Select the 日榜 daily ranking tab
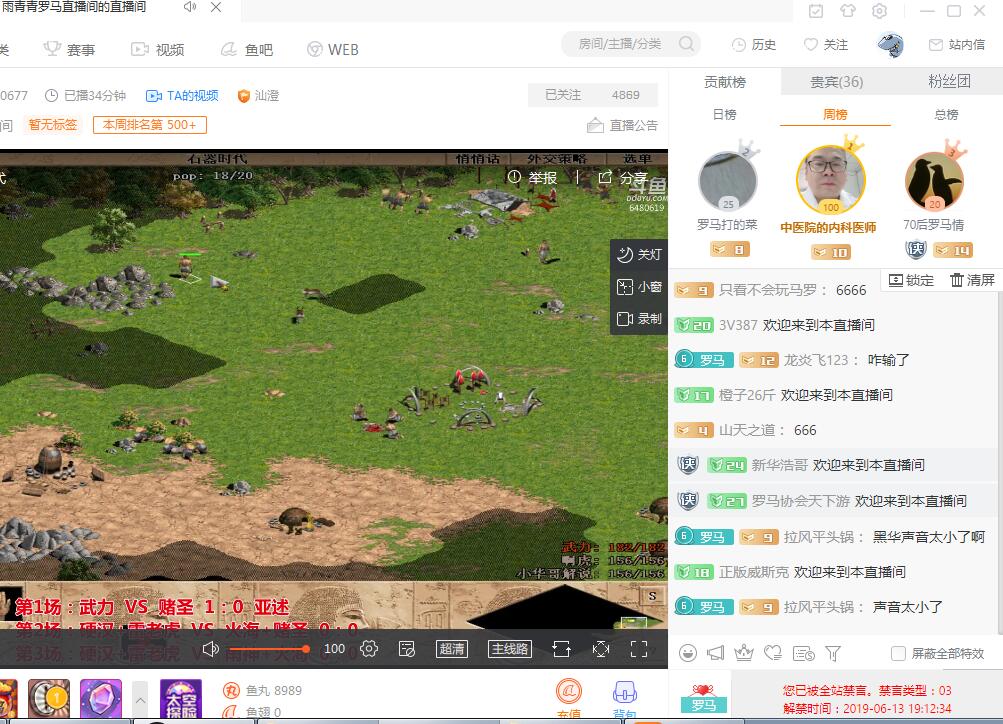The image size is (1003, 724). [x=724, y=115]
